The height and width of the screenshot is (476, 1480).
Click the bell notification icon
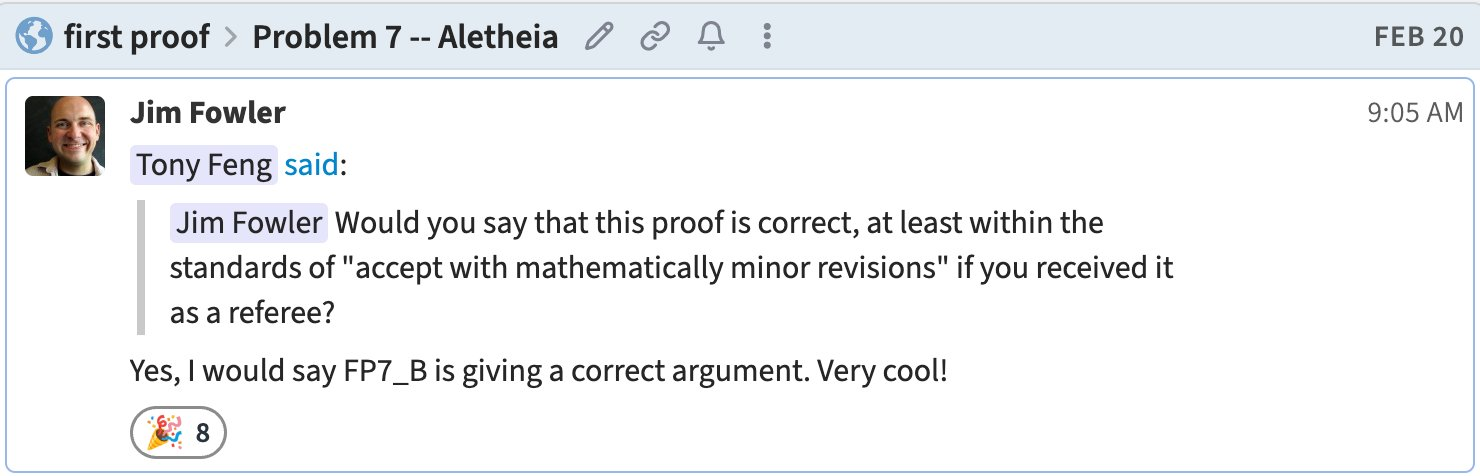[x=711, y=38]
